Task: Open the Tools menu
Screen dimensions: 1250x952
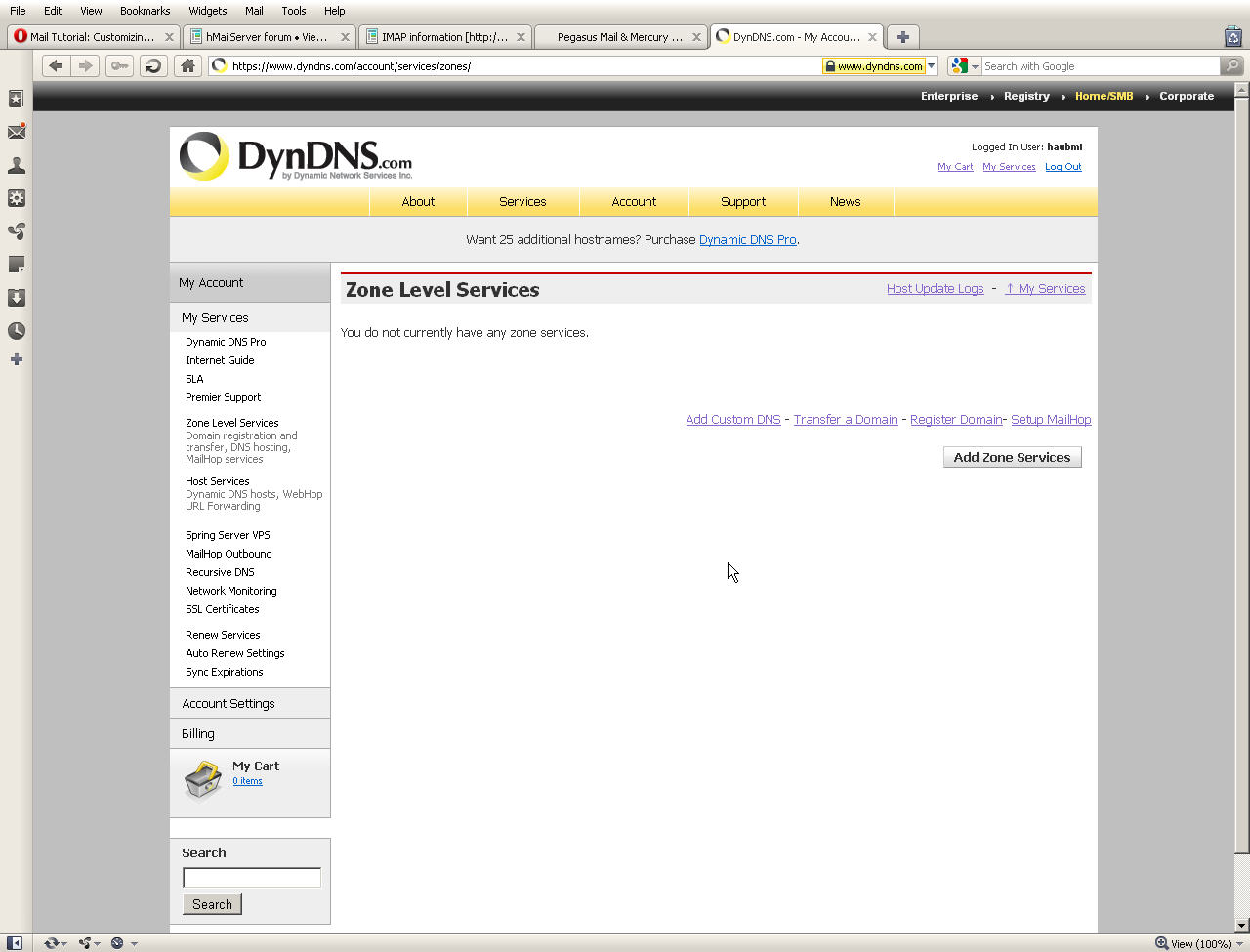Action: (293, 11)
